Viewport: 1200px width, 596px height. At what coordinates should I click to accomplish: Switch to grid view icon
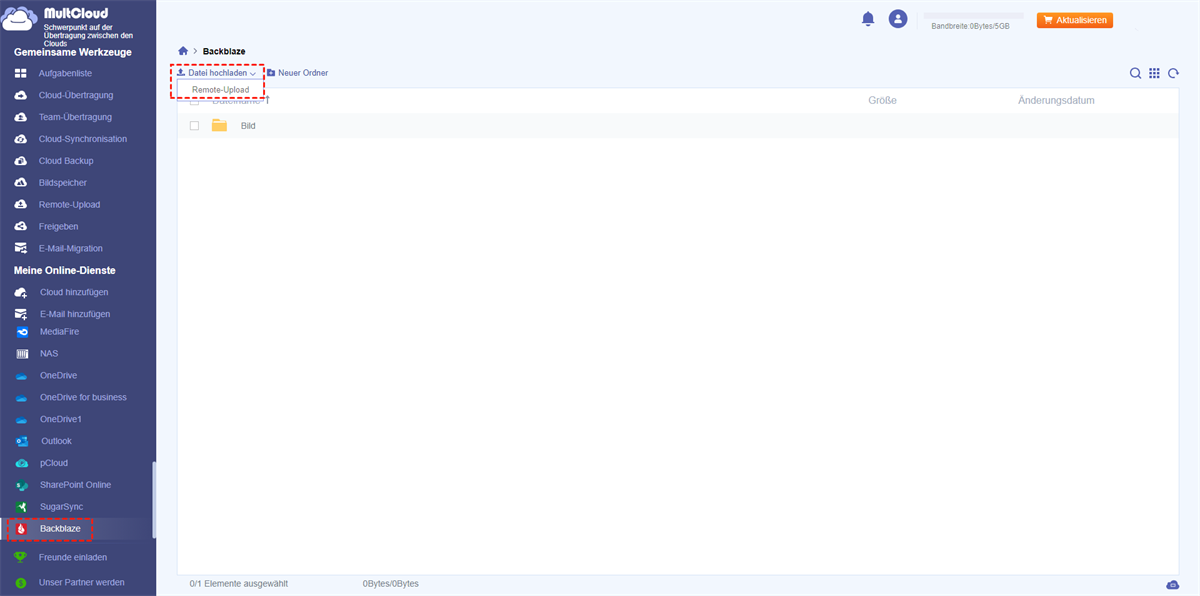1154,73
